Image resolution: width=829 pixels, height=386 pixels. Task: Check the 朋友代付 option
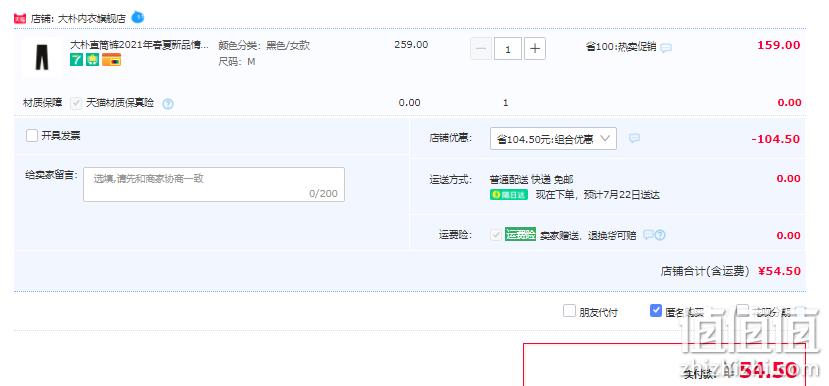click(569, 311)
